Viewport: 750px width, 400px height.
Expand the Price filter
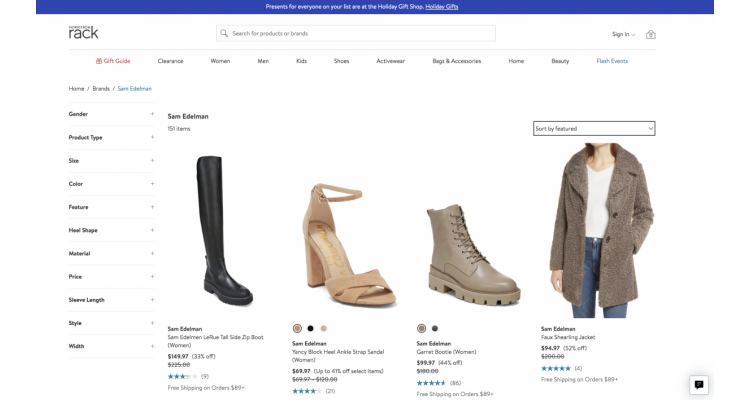(x=111, y=277)
